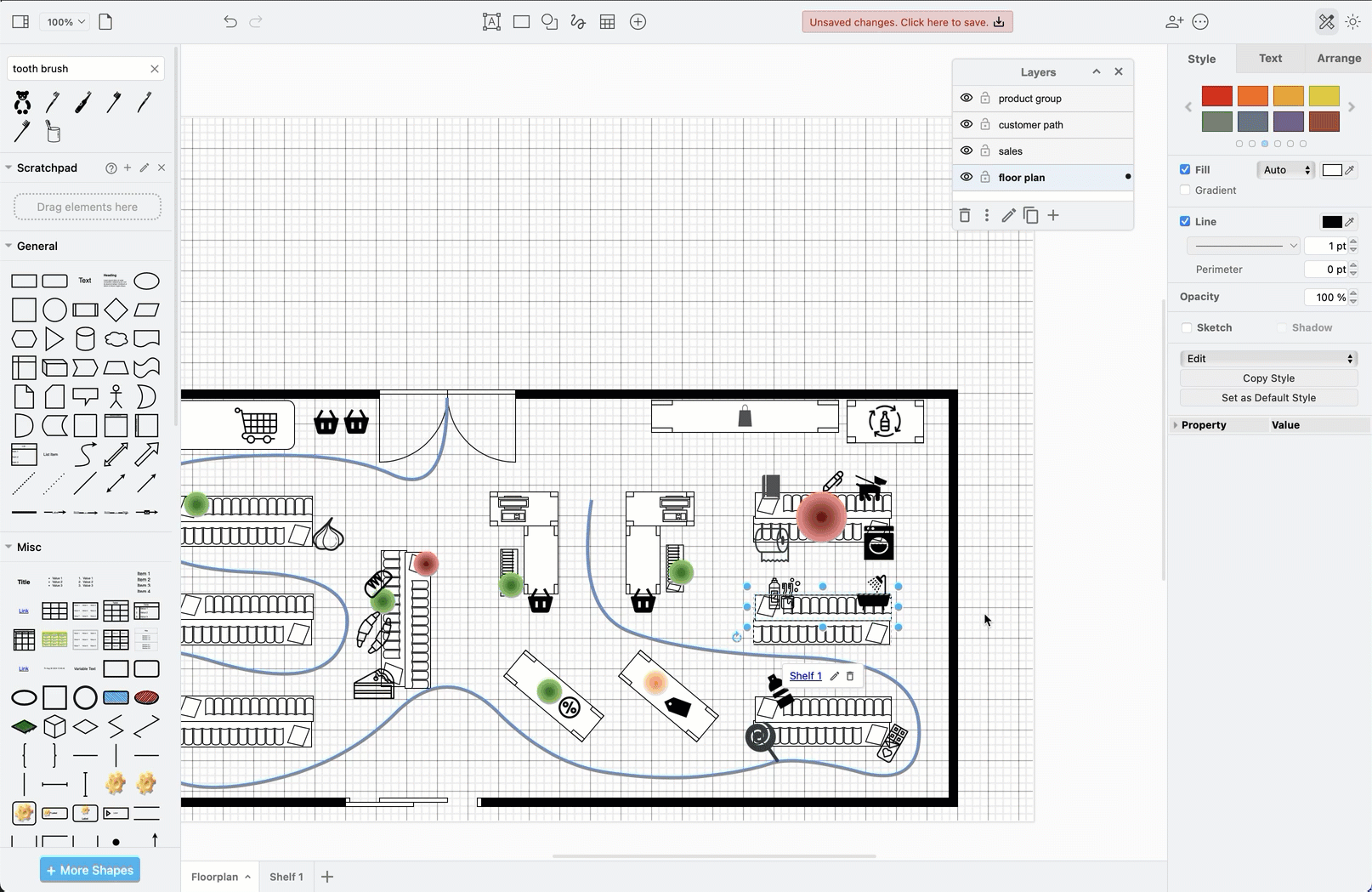Open the zoom level dropdown
Viewport: 1372px width, 892px height.
64,21
